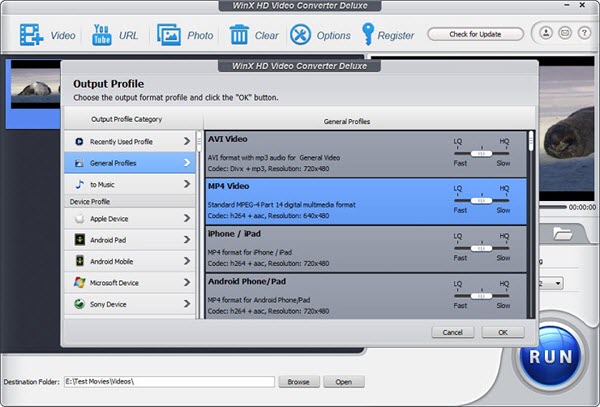600x407 pixels.
Task: Adjust Android Phone/Pad quality slider
Action: 481,296
